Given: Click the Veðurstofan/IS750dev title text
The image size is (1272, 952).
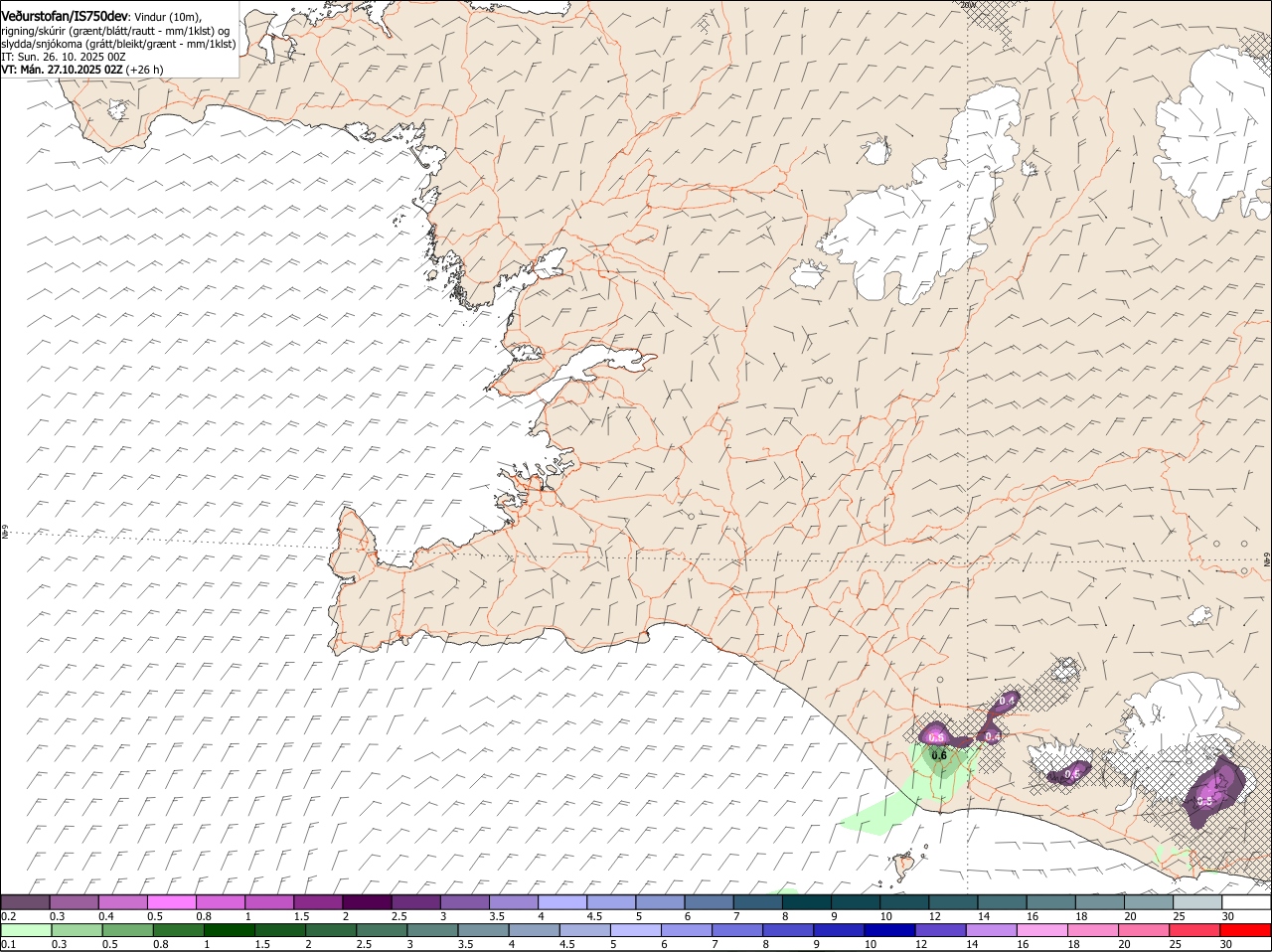Looking at the screenshot, I should [x=65, y=17].
